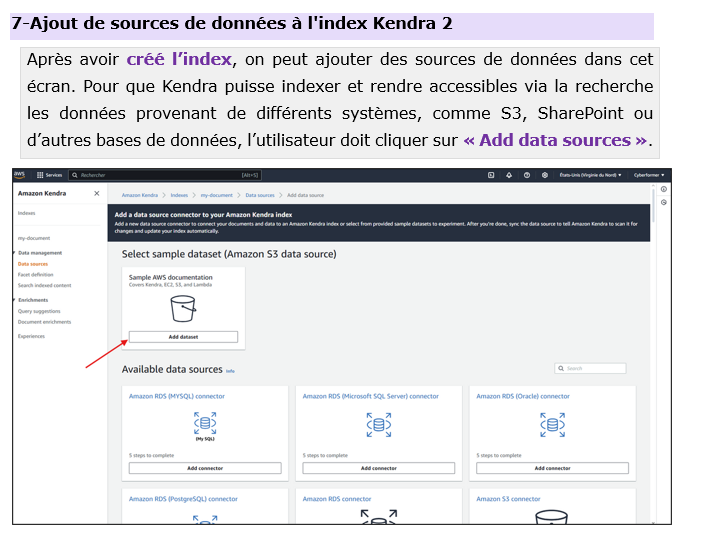Click the S3 bucket icon in sample card
Image resolution: width=701 pixels, height=550 pixels.
tap(183, 309)
